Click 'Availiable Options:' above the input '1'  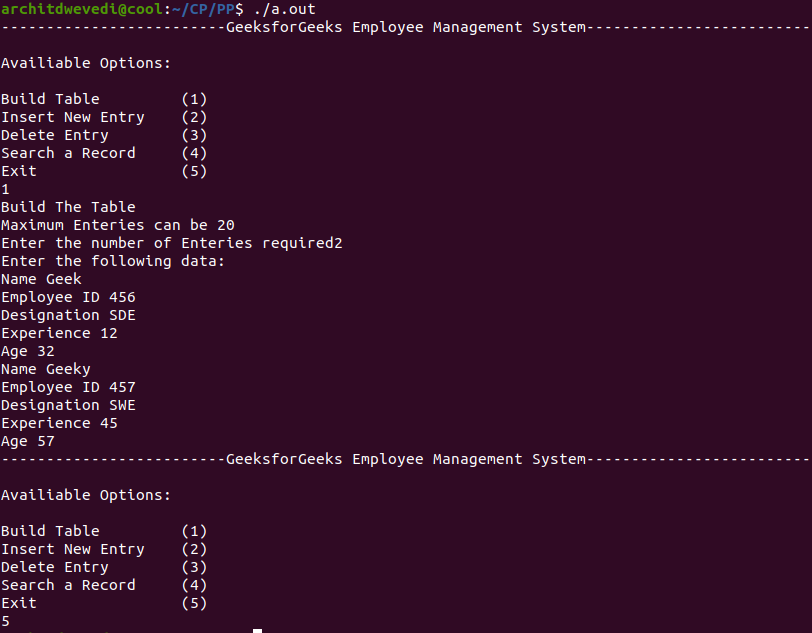click(86, 63)
